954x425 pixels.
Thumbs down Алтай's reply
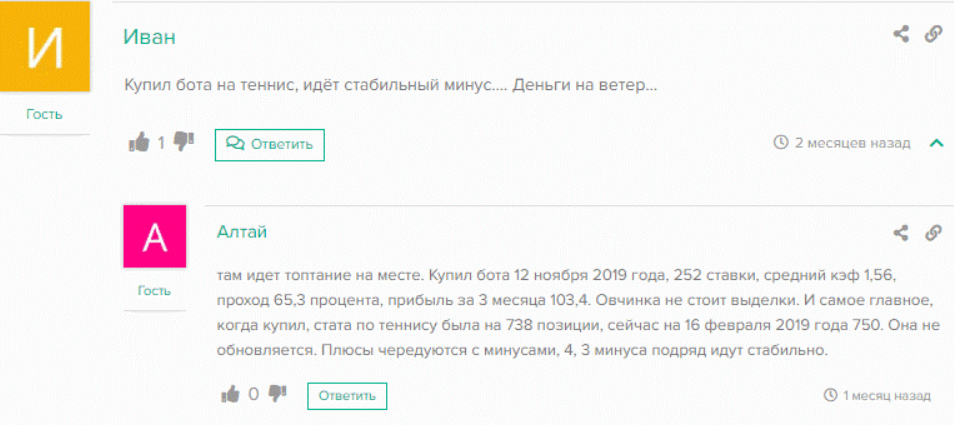coord(277,393)
